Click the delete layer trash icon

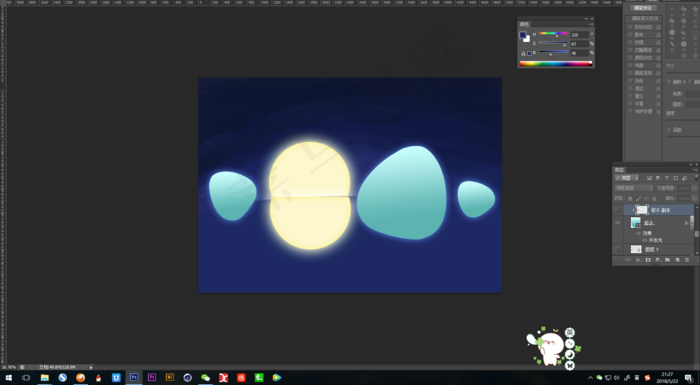[x=687, y=260]
